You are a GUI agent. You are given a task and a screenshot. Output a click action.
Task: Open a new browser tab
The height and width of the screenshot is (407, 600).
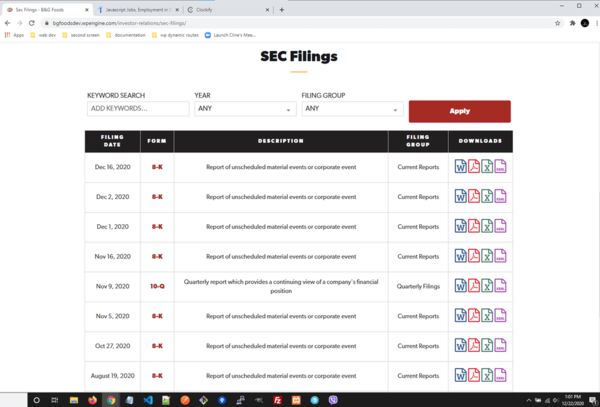(282, 10)
